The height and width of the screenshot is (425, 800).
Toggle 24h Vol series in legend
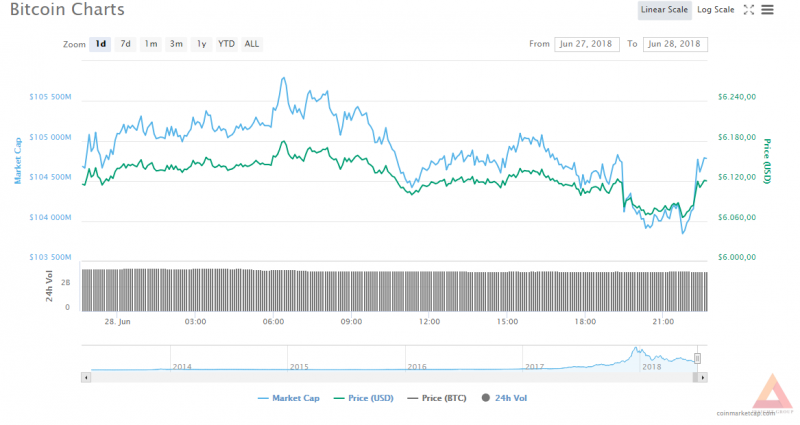tap(504, 398)
